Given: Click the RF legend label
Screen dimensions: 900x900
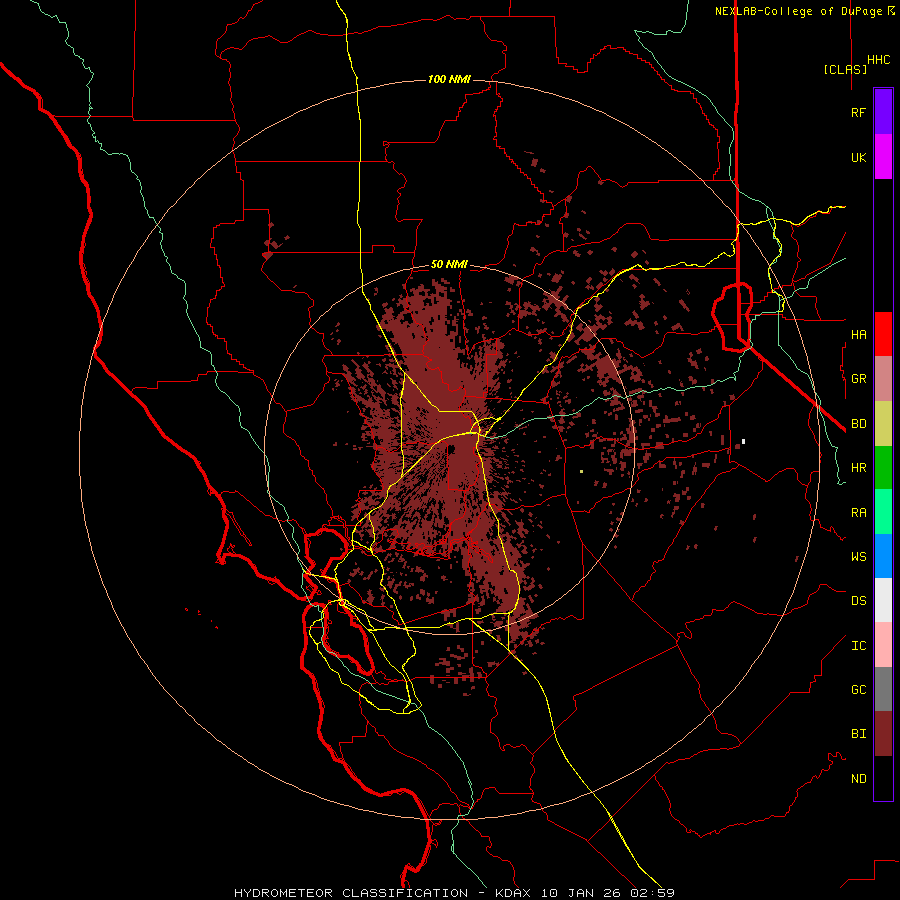Looking at the screenshot, I should pos(858,112).
